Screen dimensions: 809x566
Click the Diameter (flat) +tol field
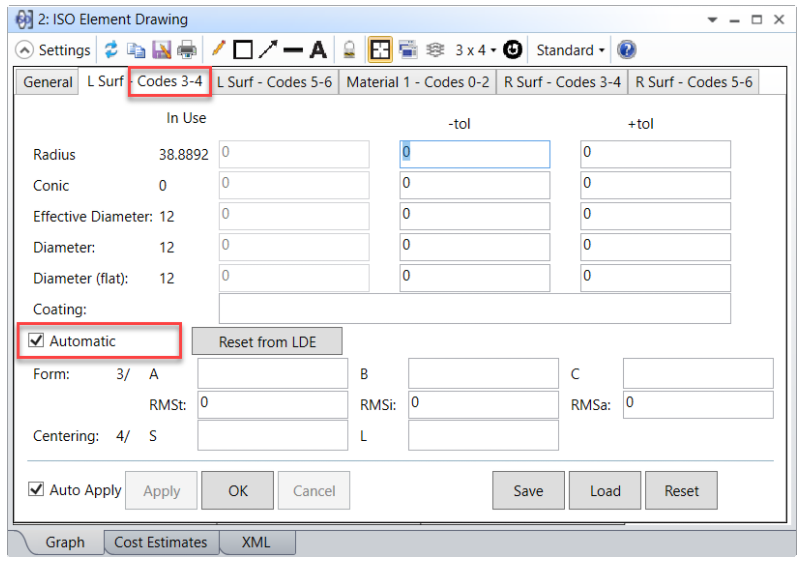(x=655, y=278)
